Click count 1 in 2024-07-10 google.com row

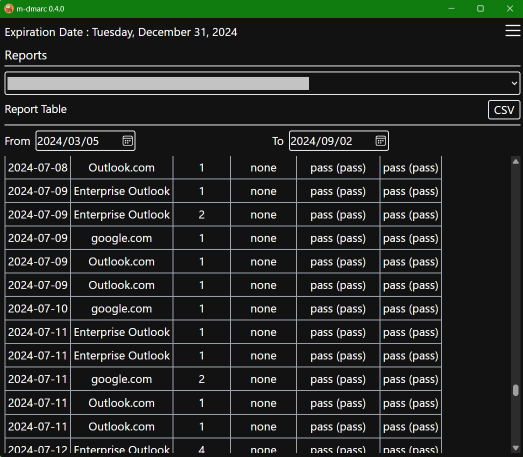point(201,309)
